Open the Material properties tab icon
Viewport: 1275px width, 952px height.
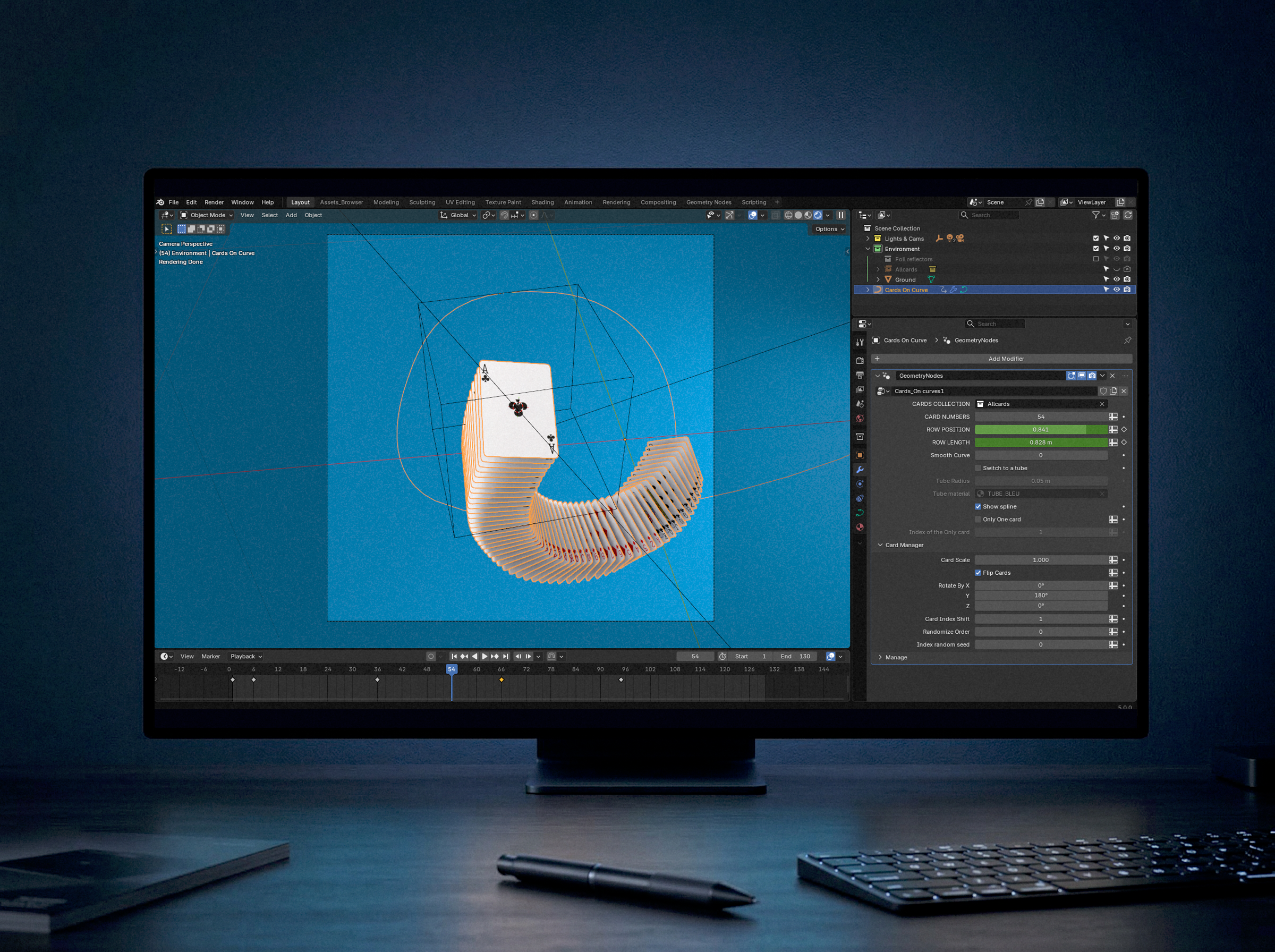pyautogui.click(x=860, y=526)
